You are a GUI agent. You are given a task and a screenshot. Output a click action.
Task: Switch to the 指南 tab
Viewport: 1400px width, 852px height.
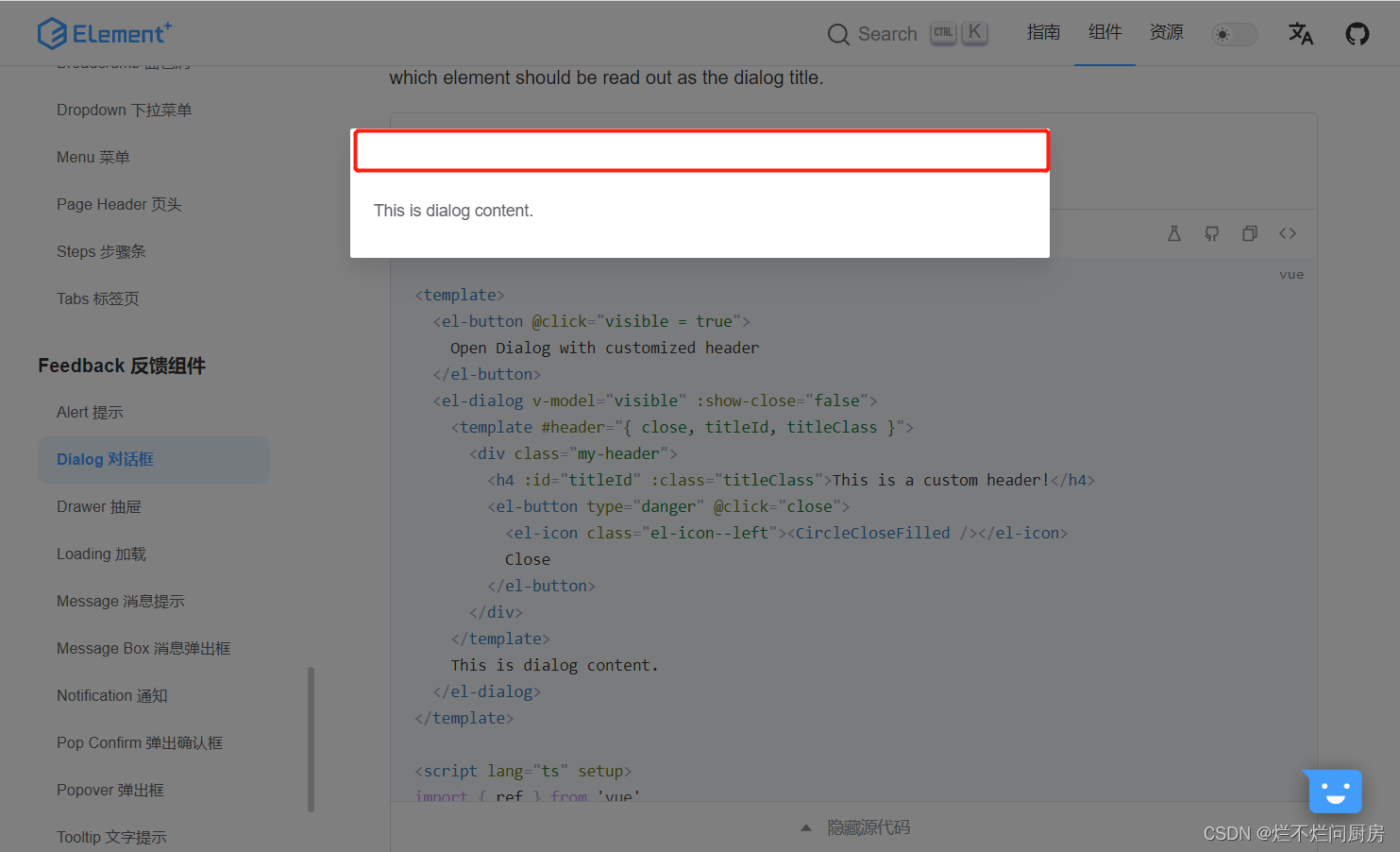click(x=1043, y=31)
